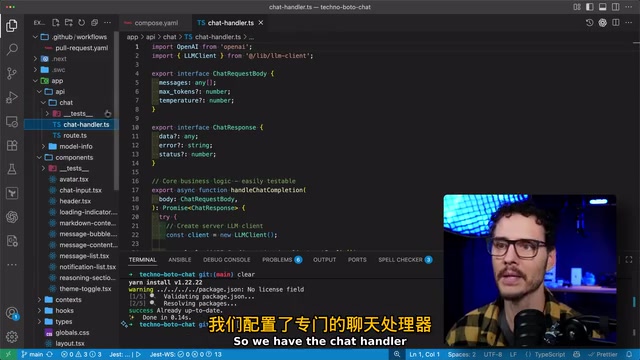The height and width of the screenshot is (360, 640).
Task: Open the Manage gear icon
Action: [12, 337]
